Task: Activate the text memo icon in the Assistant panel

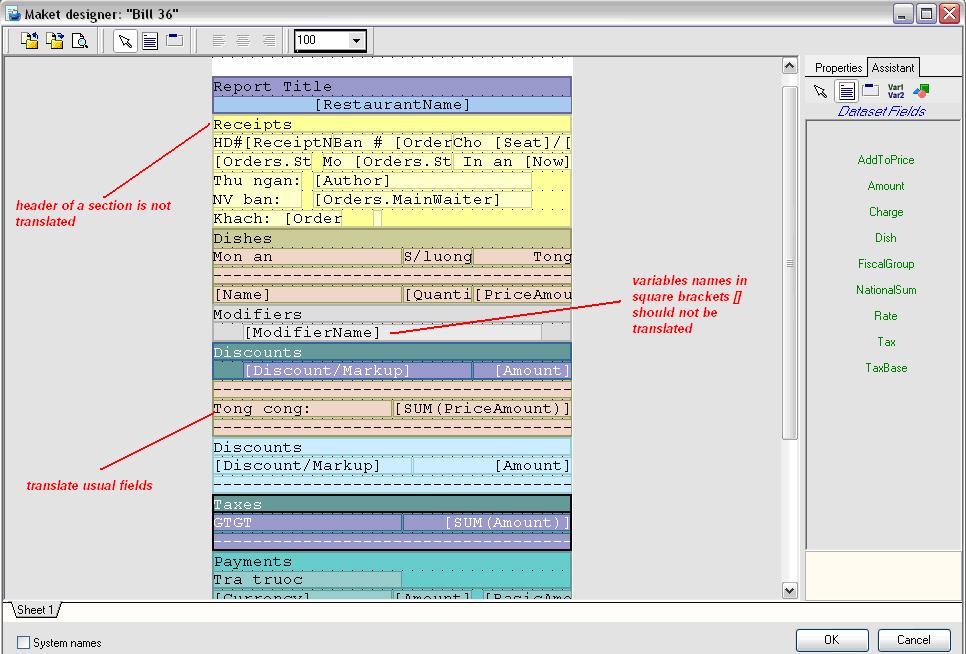Action: coord(846,91)
